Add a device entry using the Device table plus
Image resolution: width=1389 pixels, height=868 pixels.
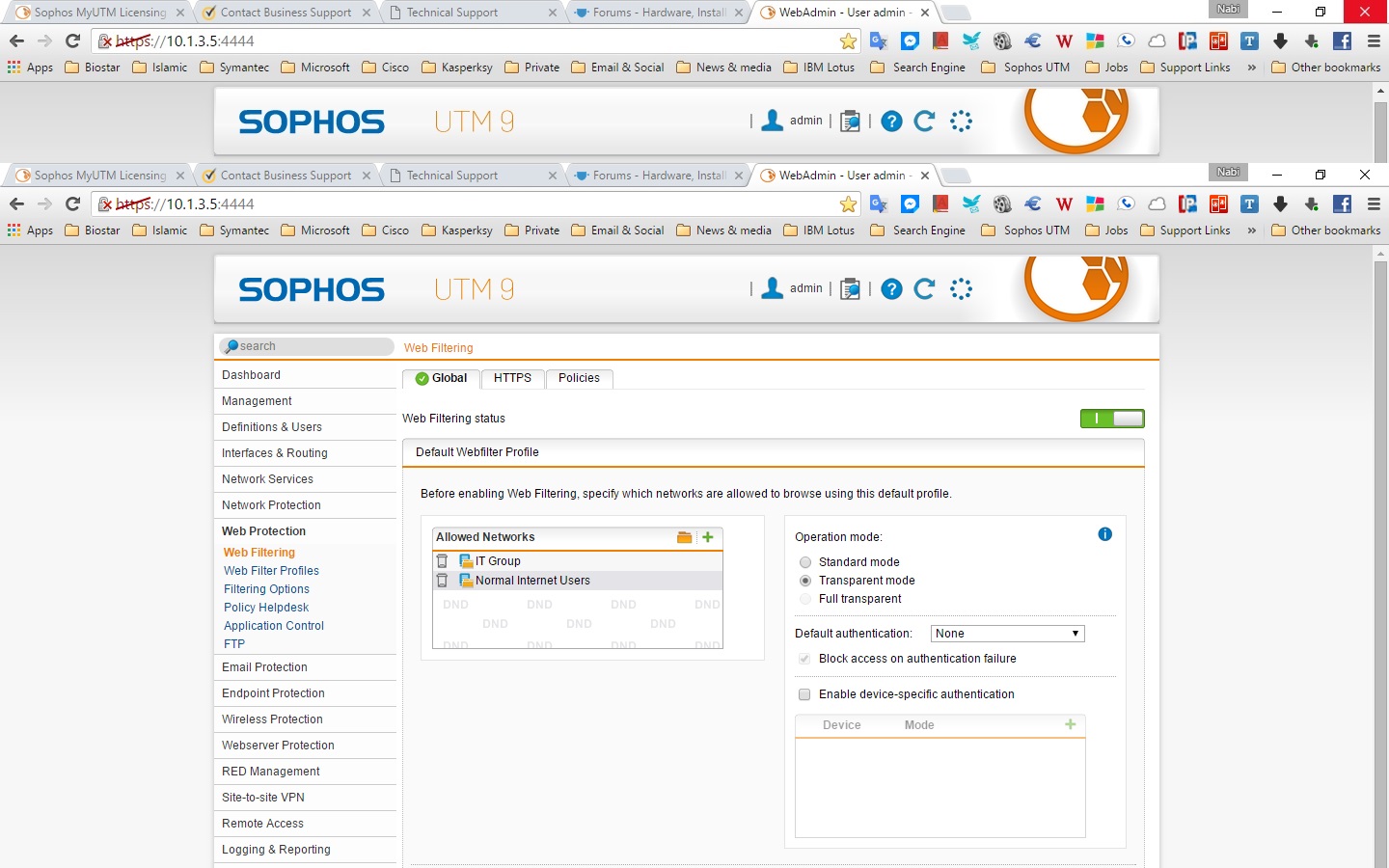1070,724
